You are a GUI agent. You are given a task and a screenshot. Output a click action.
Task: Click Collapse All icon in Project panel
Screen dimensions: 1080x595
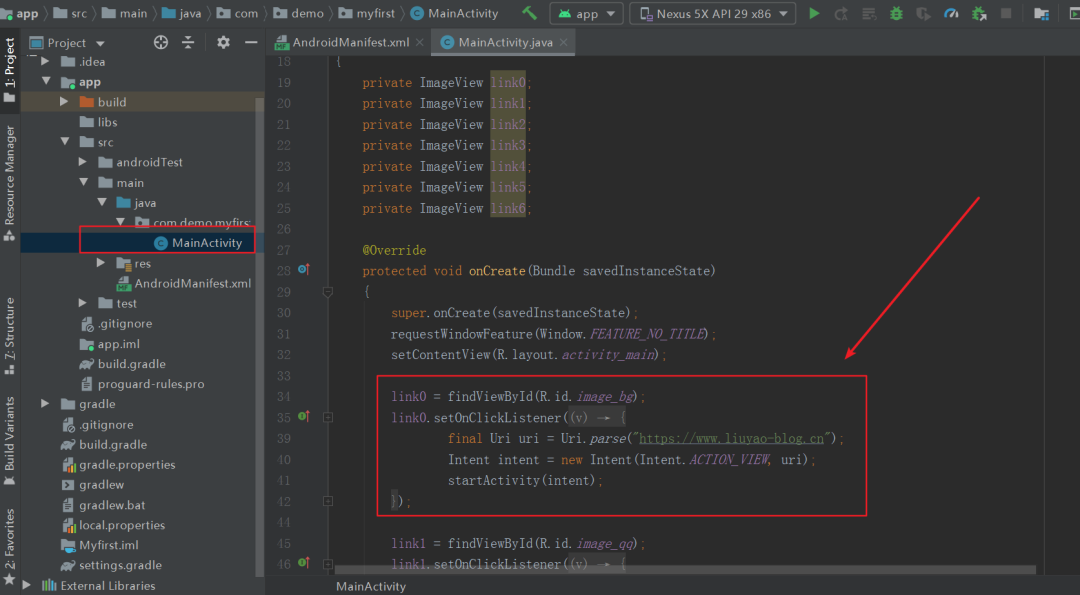tap(188, 43)
